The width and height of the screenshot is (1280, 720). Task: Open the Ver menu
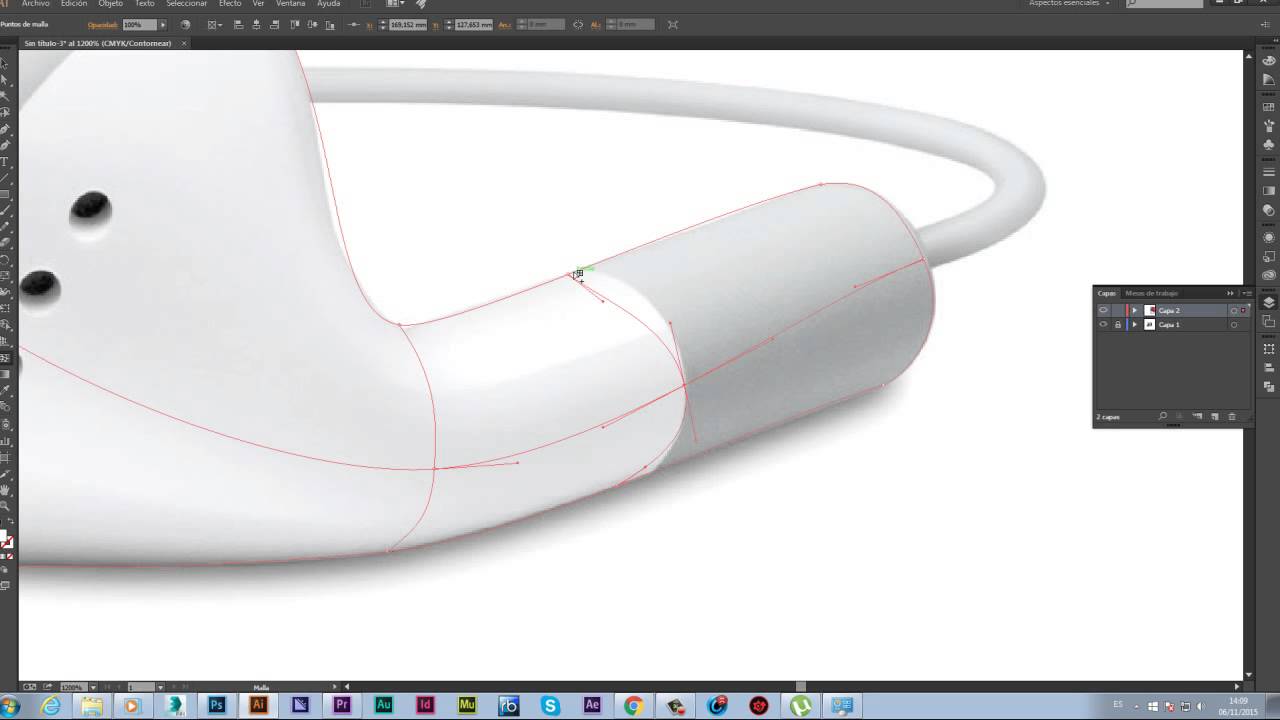(258, 4)
